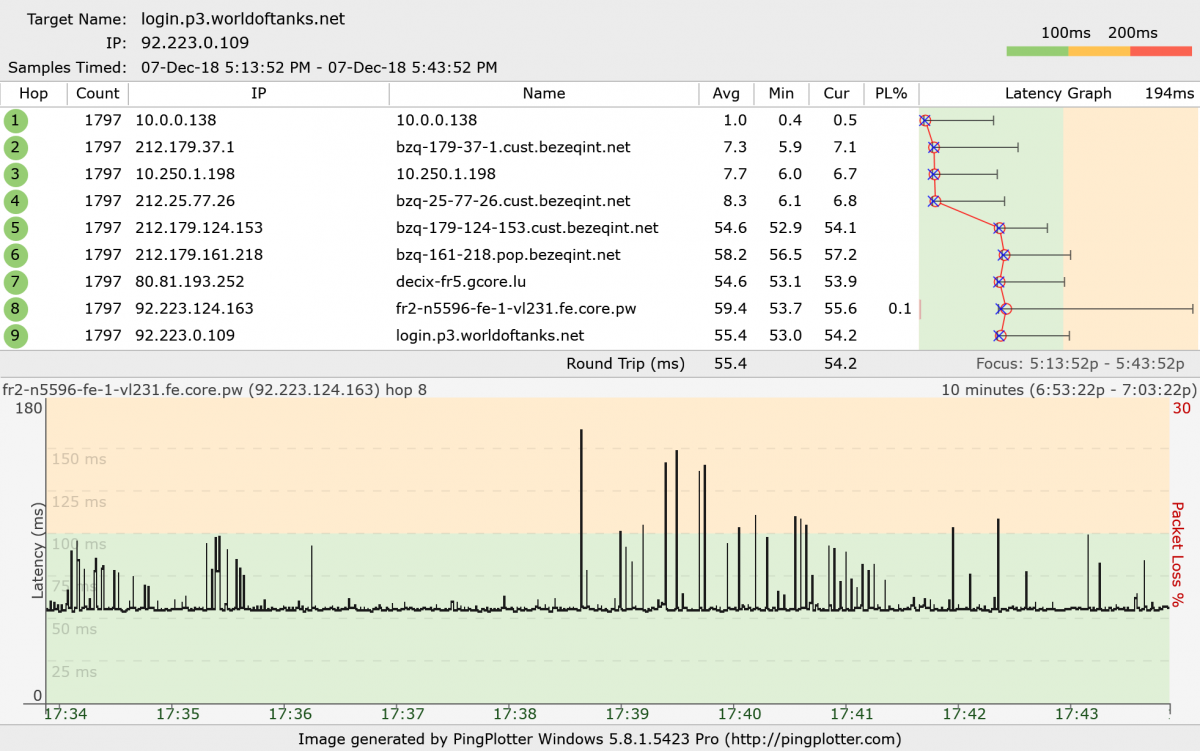The width and height of the screenshot is (1200, 751).
Task: Click the green 100ms legend color bar
Action: click(x=1037, y=51)
